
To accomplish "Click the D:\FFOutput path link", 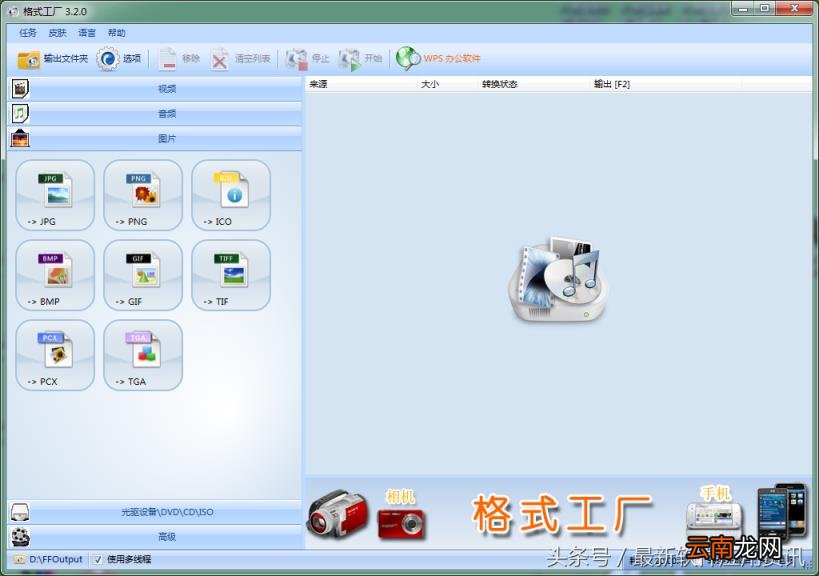I will click(x=56, y=559).
